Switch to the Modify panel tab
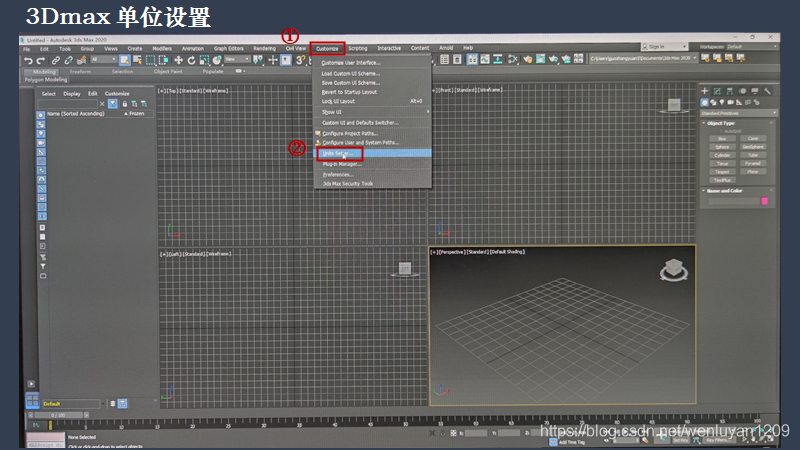 (x=717, y=91)
